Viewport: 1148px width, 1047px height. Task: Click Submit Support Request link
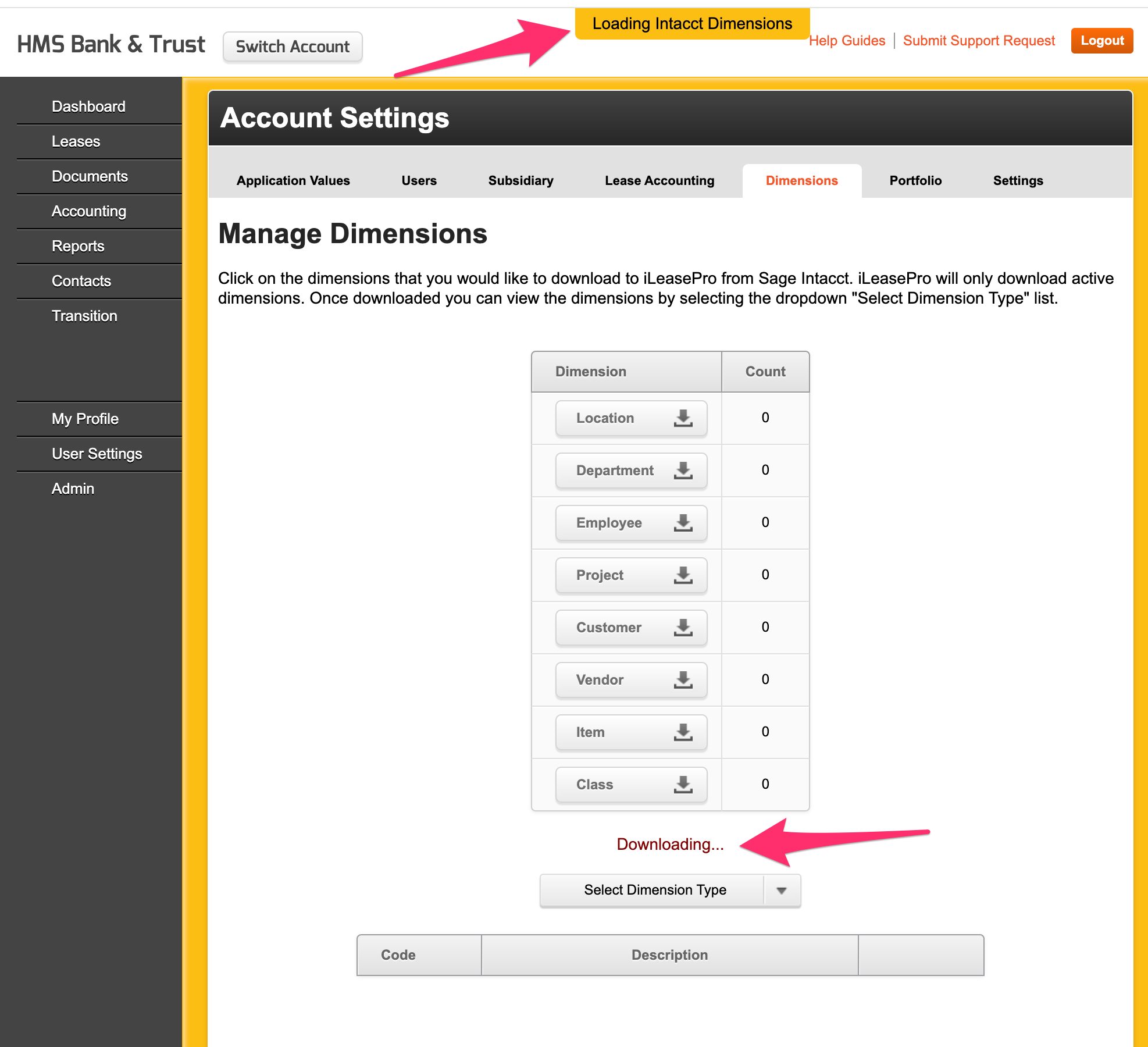pos(979,41)
